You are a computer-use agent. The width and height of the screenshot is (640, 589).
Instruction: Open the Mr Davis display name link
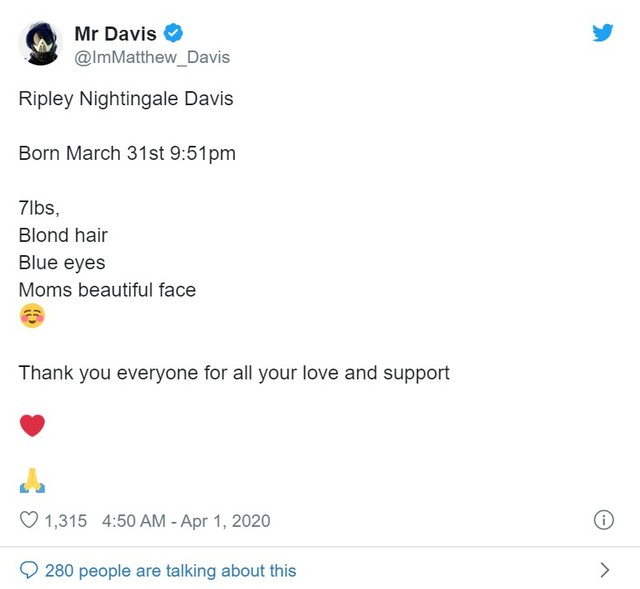click(x=115, y=34)
